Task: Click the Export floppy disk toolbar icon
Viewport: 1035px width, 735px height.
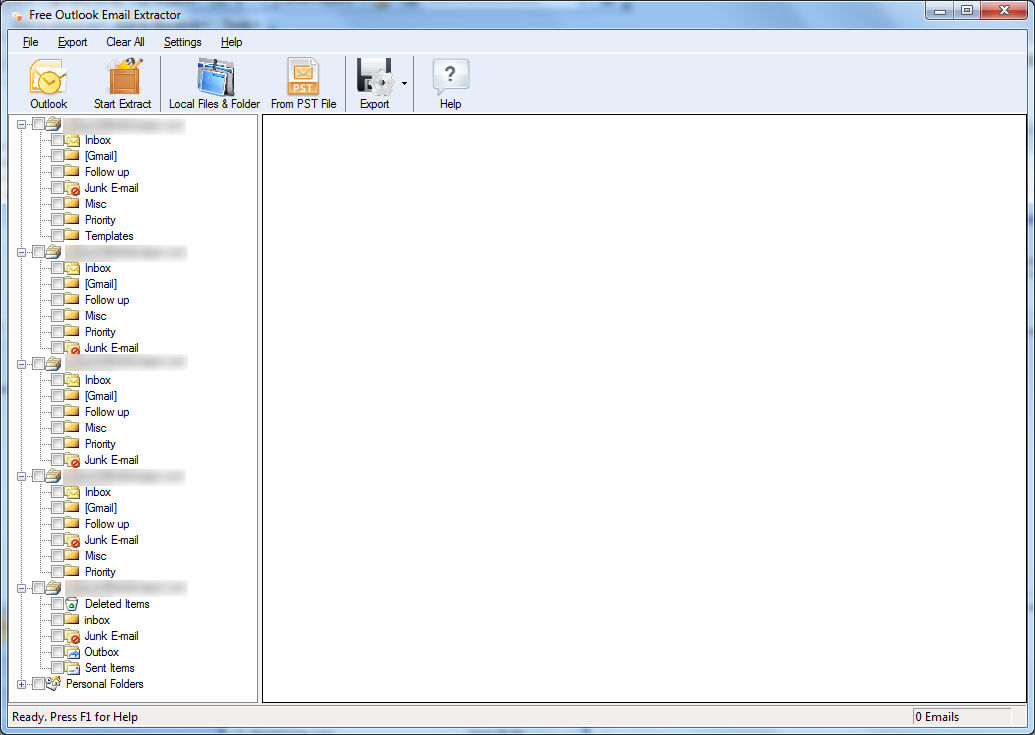Action: tap(374, 77)
